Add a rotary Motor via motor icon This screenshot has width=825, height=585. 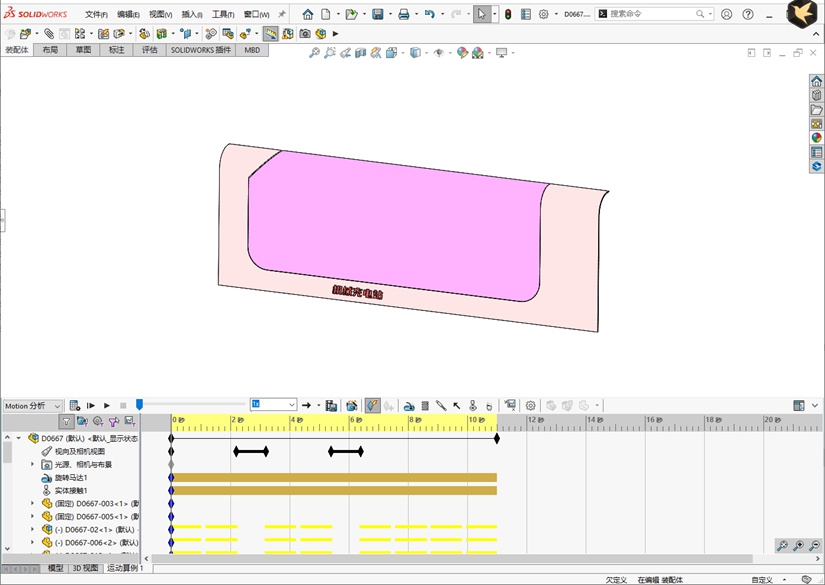coord(409,406)
